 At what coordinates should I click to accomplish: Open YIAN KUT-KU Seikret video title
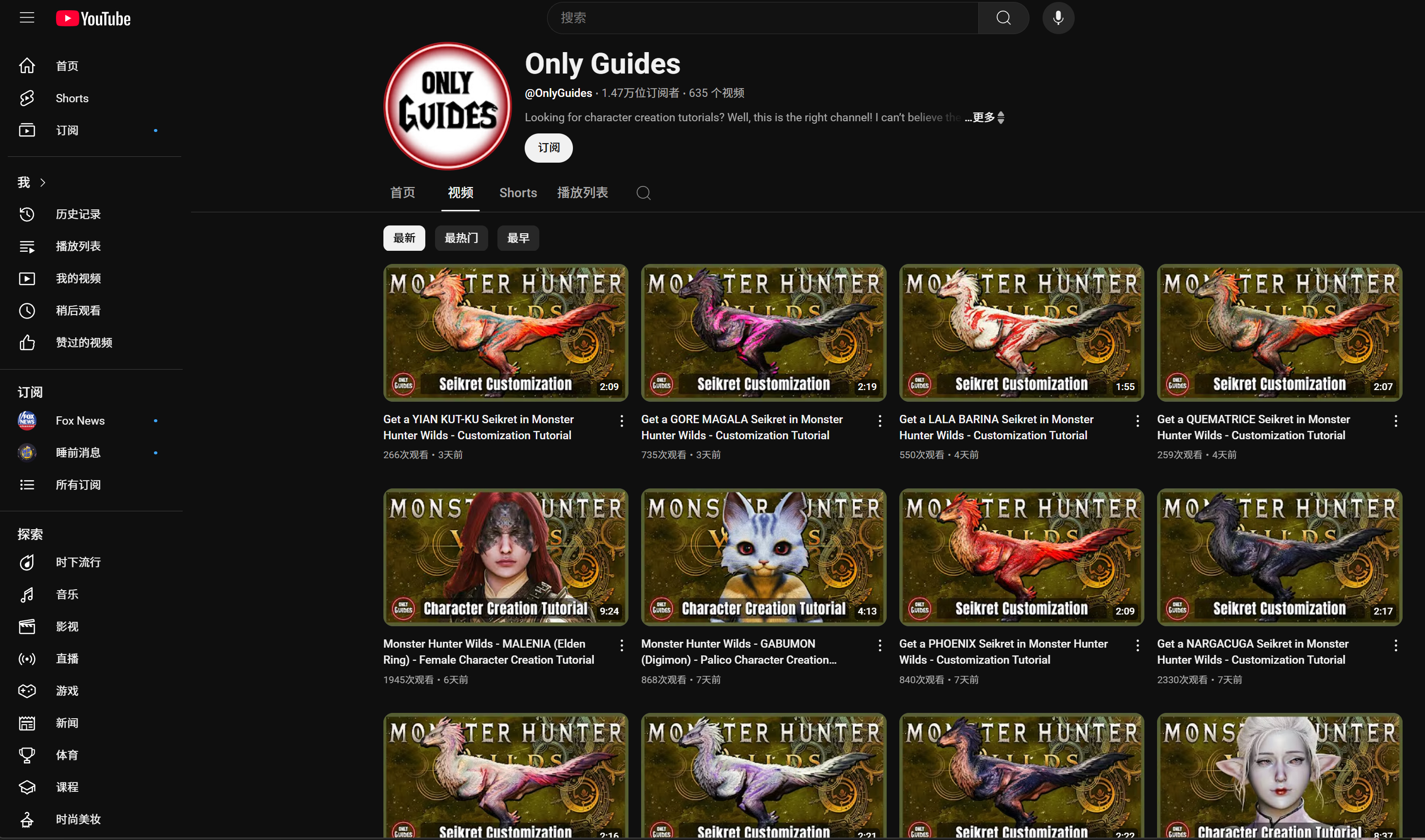[x=478, y=428]
